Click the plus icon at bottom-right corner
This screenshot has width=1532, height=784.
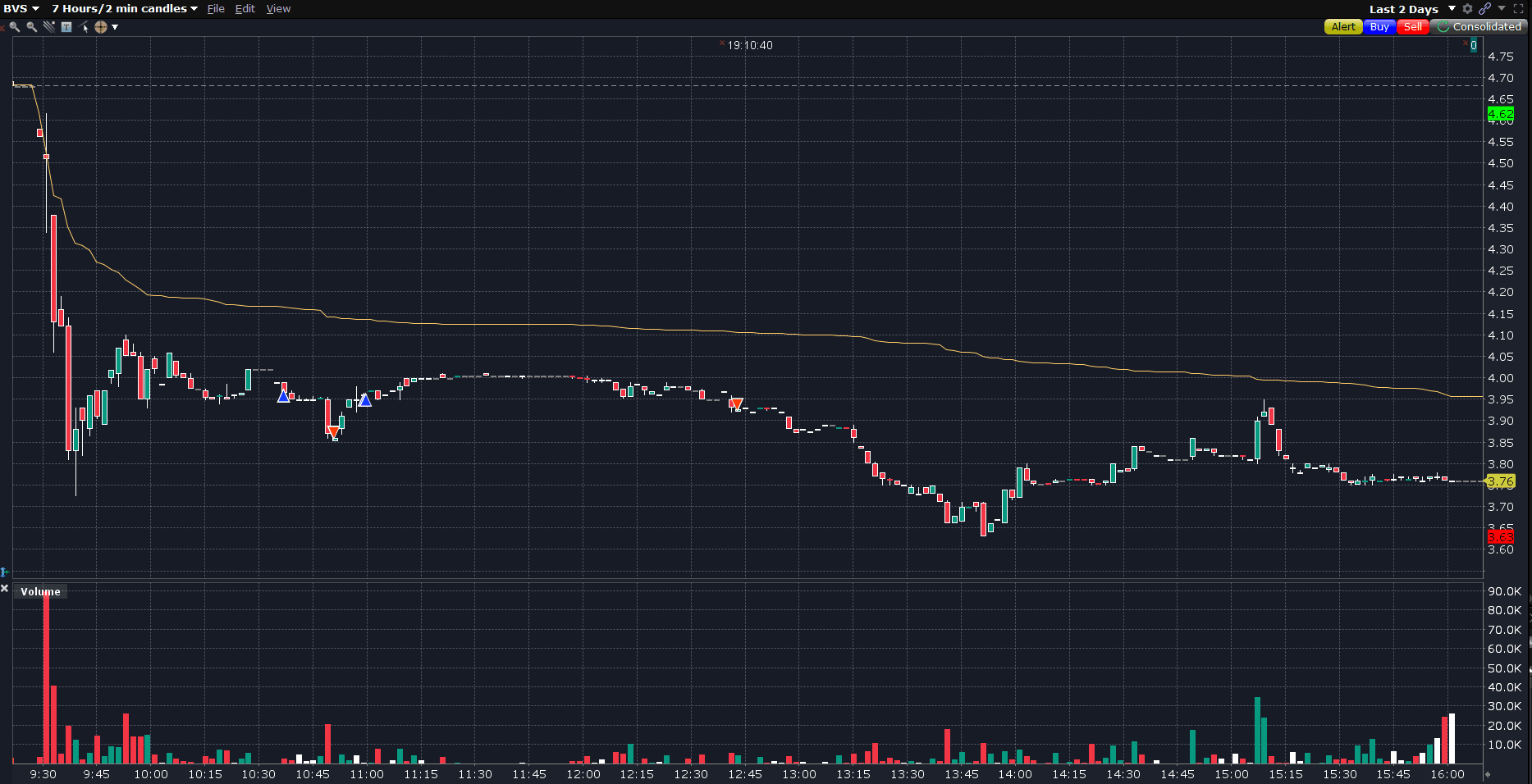(x=1488, y=774)
